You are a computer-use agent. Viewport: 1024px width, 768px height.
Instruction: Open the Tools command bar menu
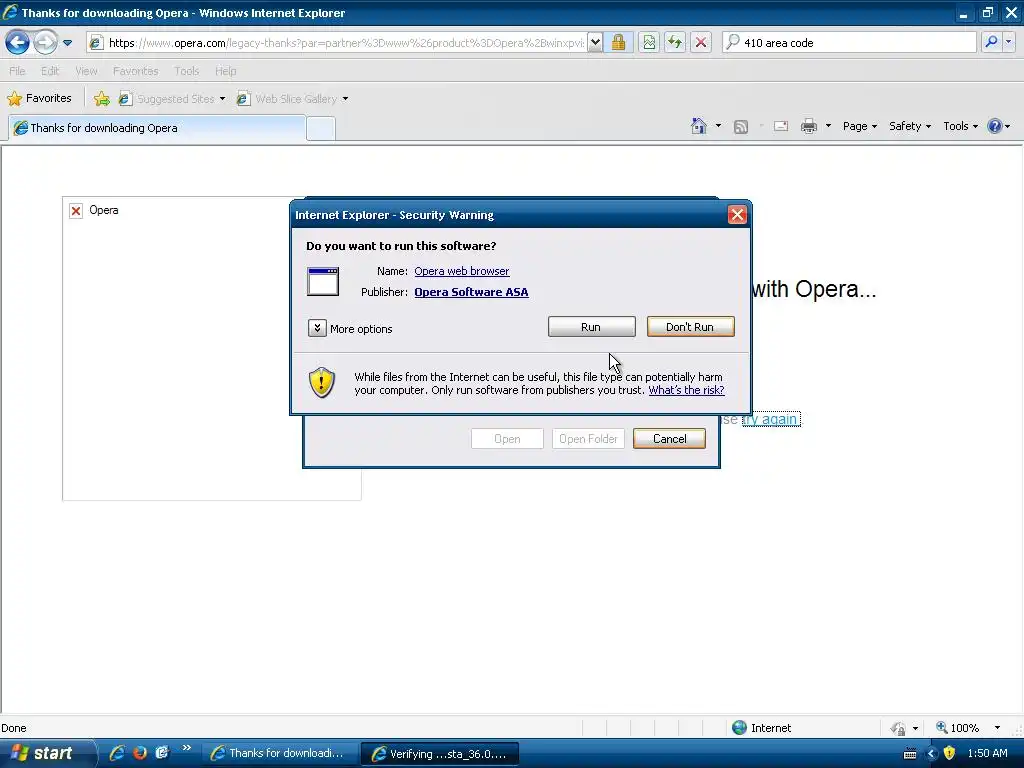tap(960, 126)
